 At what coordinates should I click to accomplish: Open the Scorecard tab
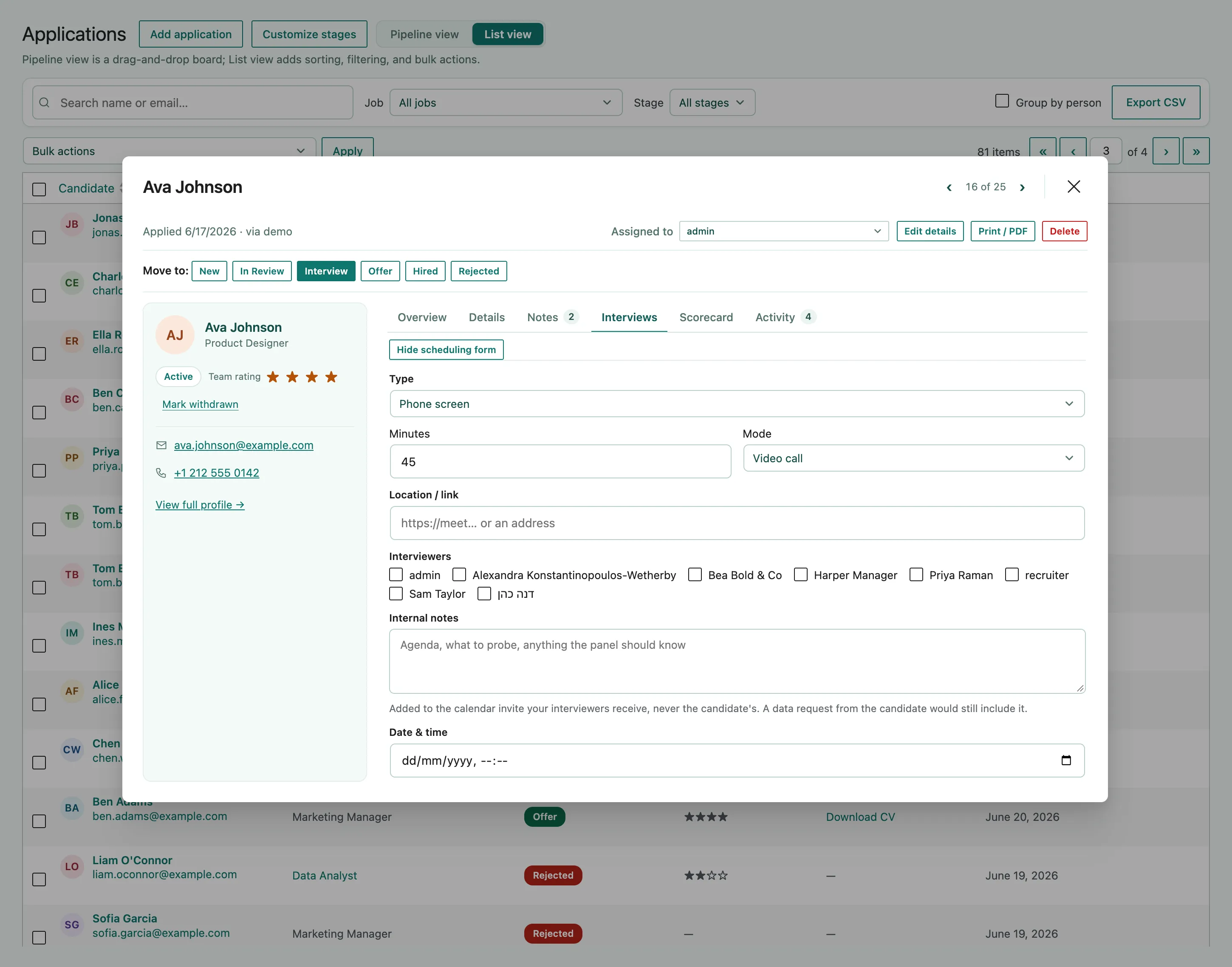pyautogui.click(x=706, y=317)
